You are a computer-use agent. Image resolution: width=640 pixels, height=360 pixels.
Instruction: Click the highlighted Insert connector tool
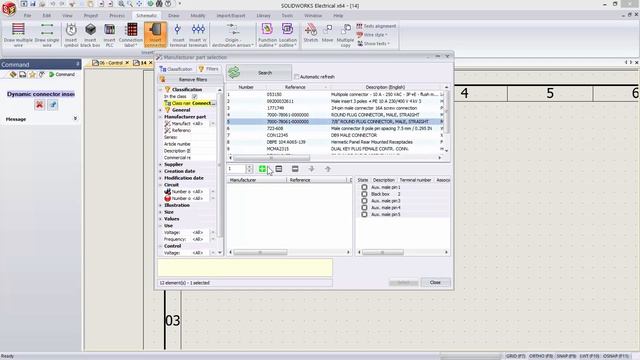coord(155,35)
